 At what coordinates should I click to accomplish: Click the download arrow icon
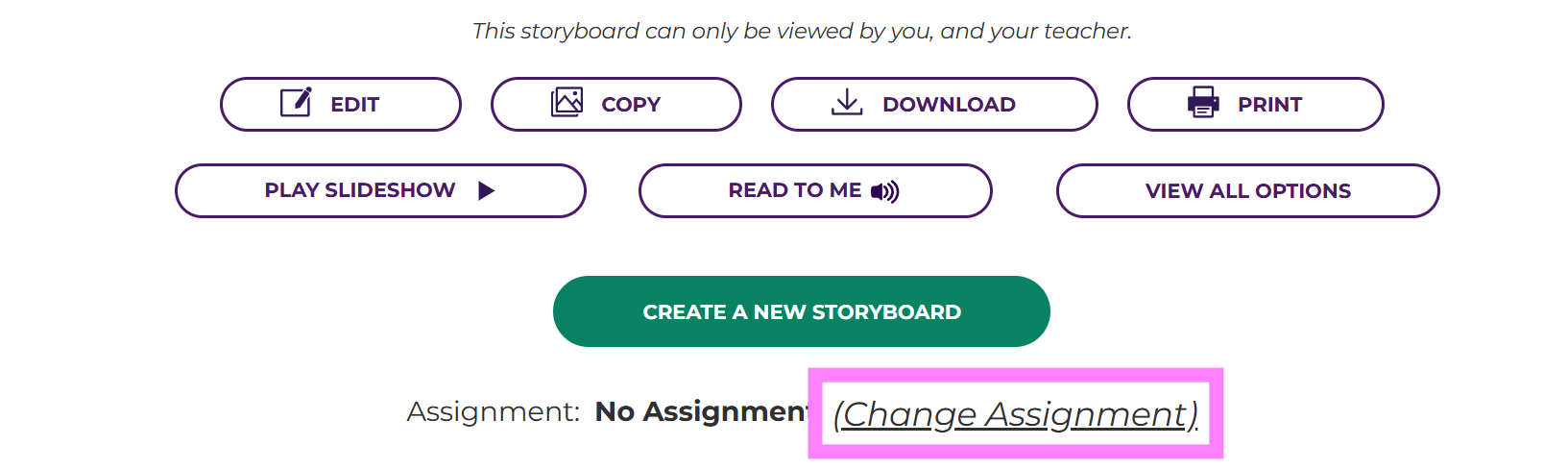click(x=846, y=102)
